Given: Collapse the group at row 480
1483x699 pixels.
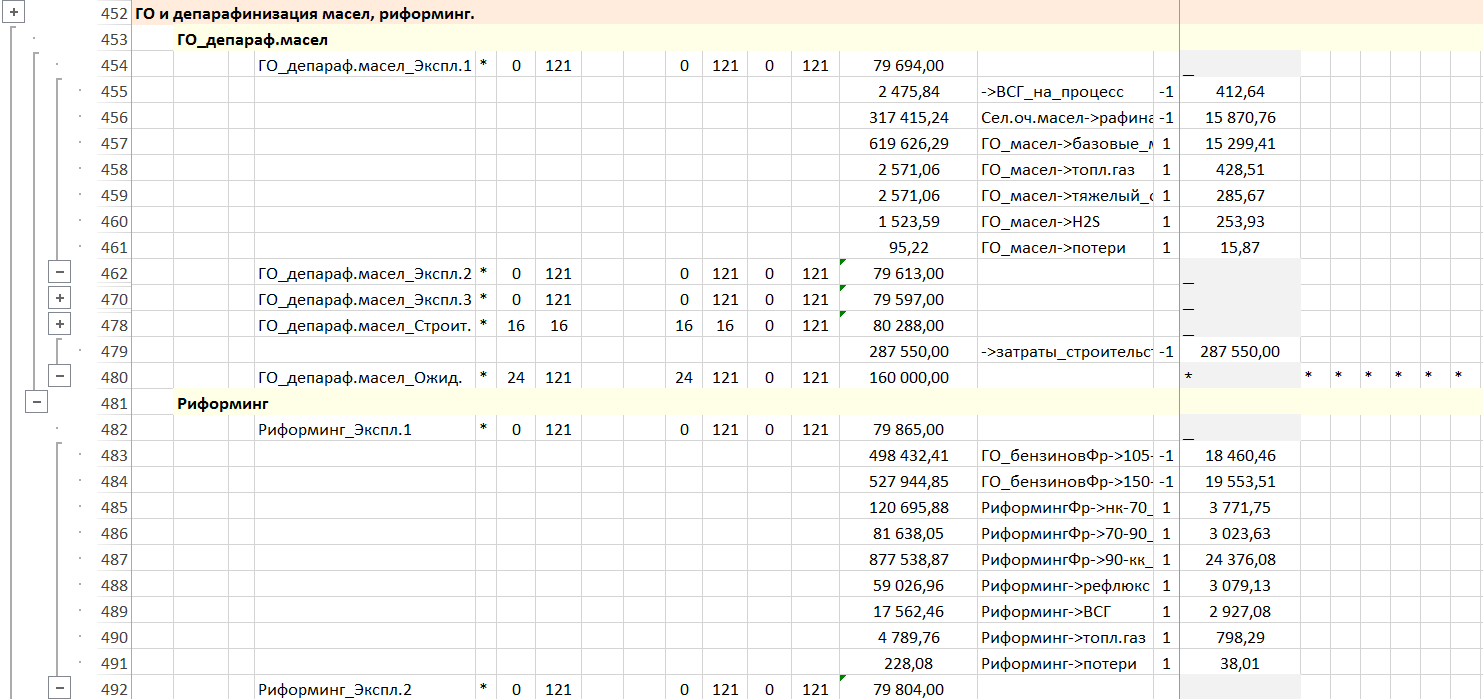Looking at the screenshot, I should coord(60,376).
